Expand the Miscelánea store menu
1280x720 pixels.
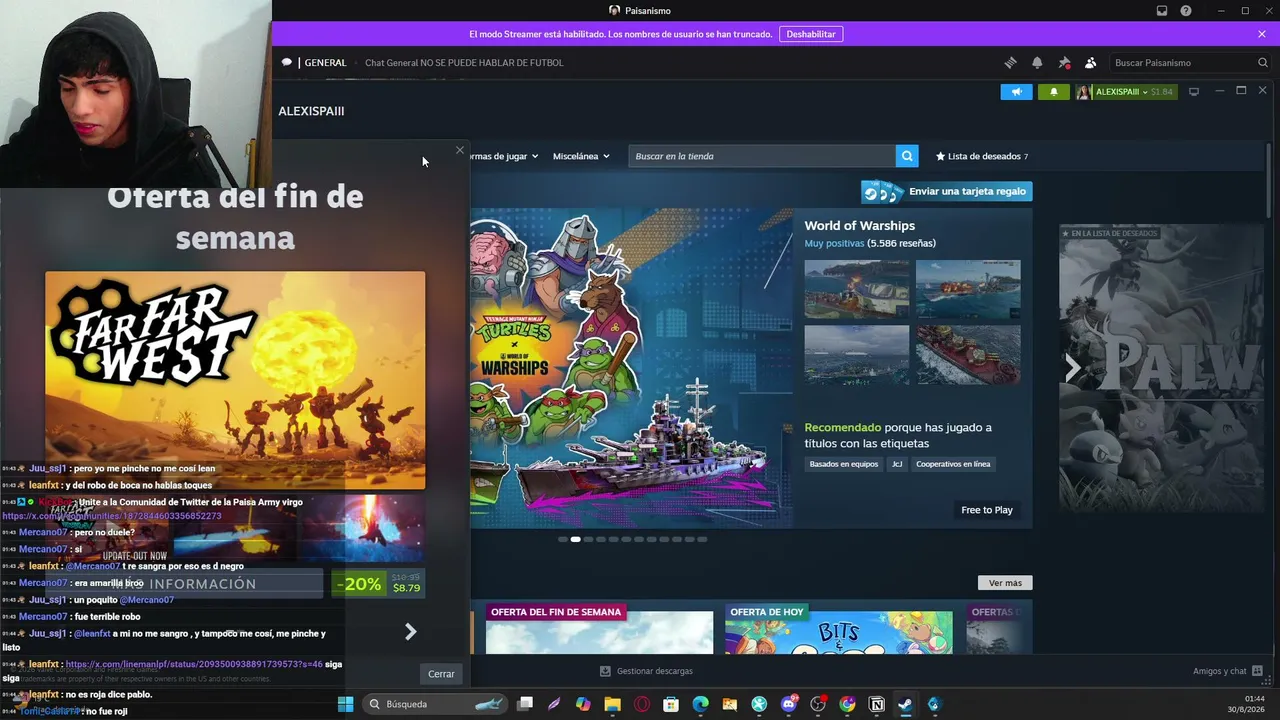(x=581, y=156)
